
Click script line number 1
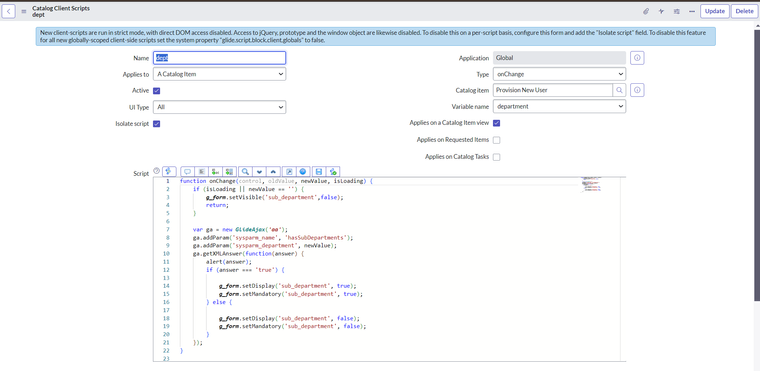click(x=168, y=181)
